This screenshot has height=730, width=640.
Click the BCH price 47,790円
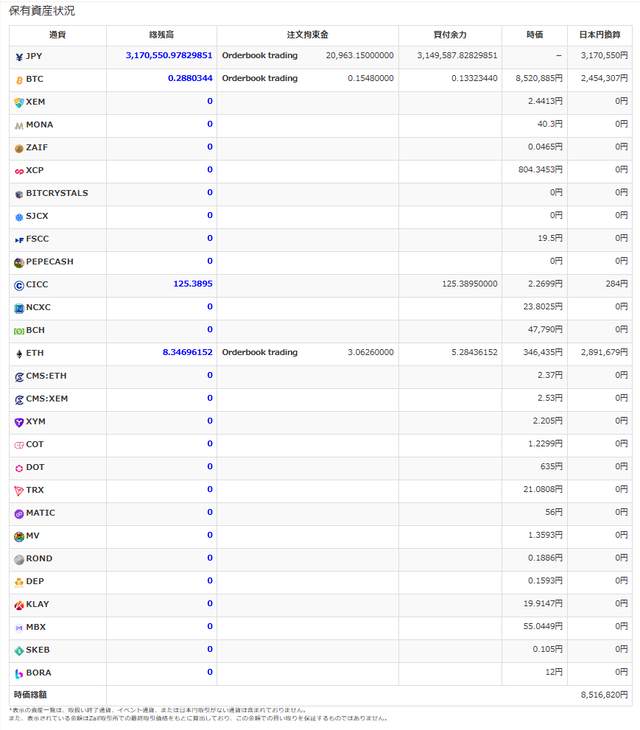pos(545,329)
